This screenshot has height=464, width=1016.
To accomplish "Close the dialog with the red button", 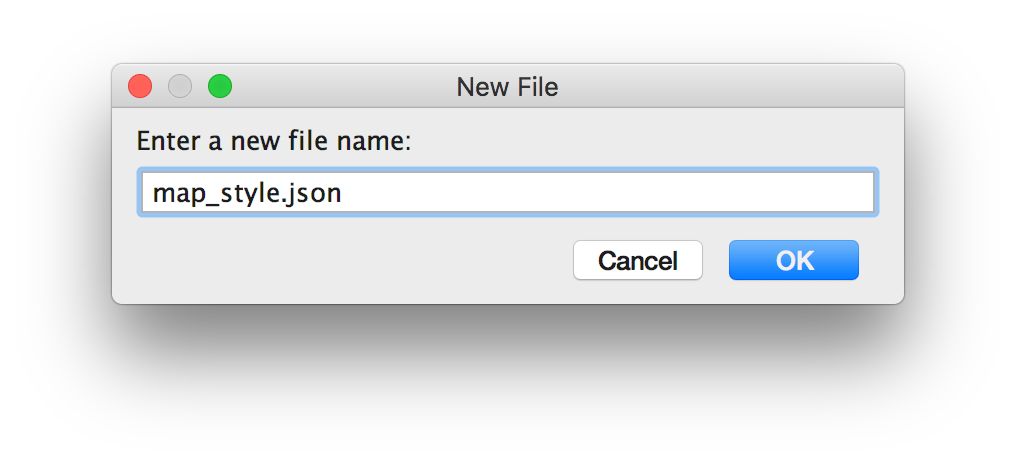I will point(140,86).
